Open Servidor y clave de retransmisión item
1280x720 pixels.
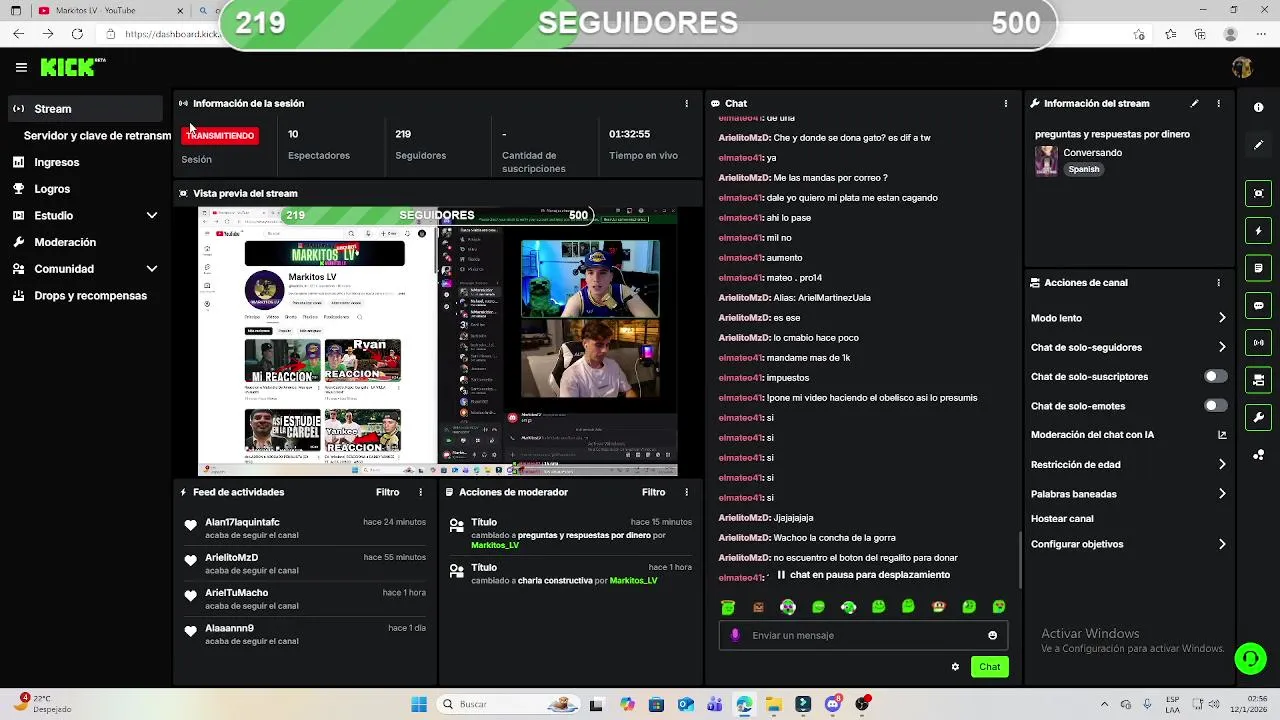click(97, 135)
